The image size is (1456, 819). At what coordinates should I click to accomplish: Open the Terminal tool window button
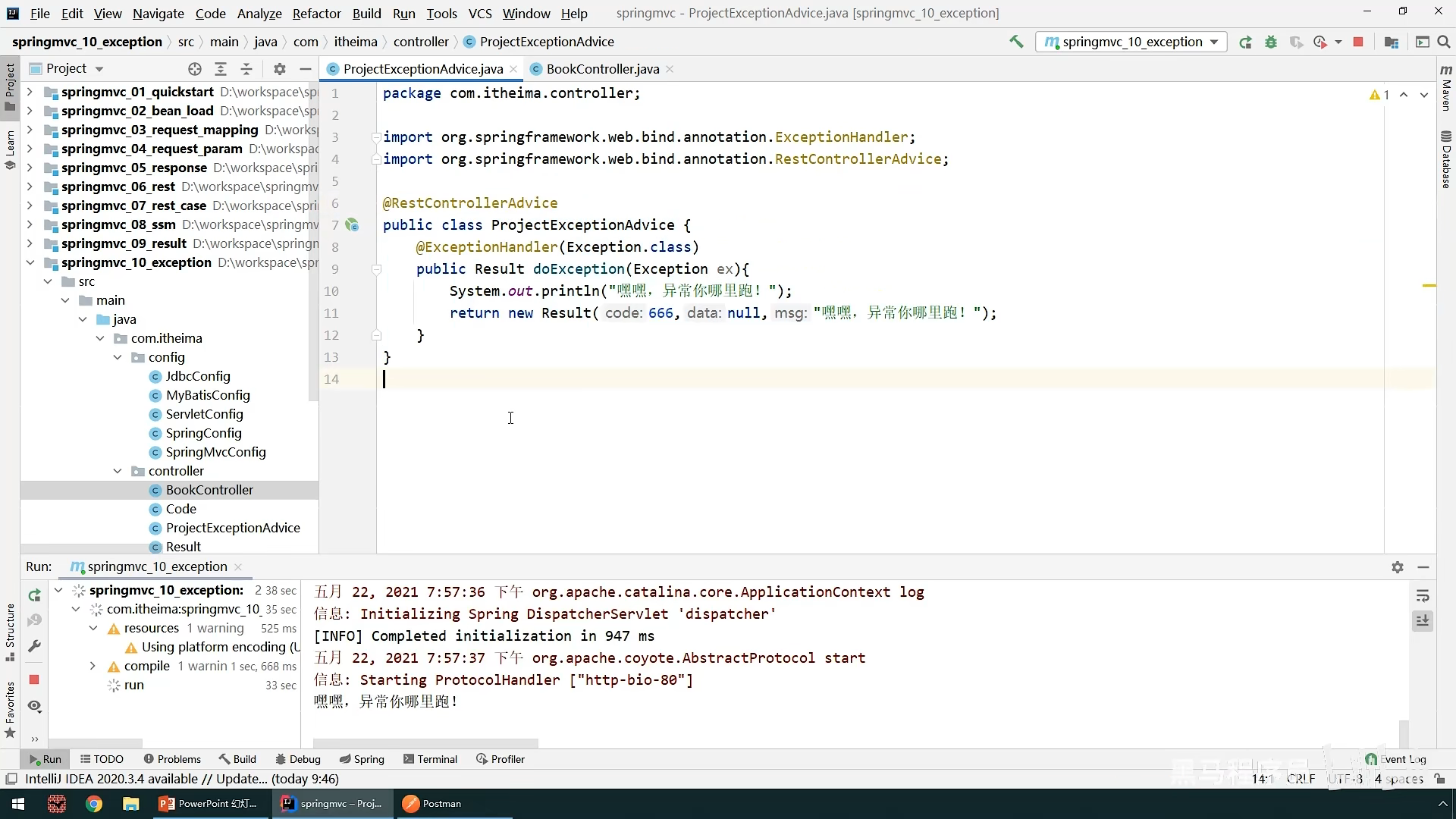click(x=430, y=759)
